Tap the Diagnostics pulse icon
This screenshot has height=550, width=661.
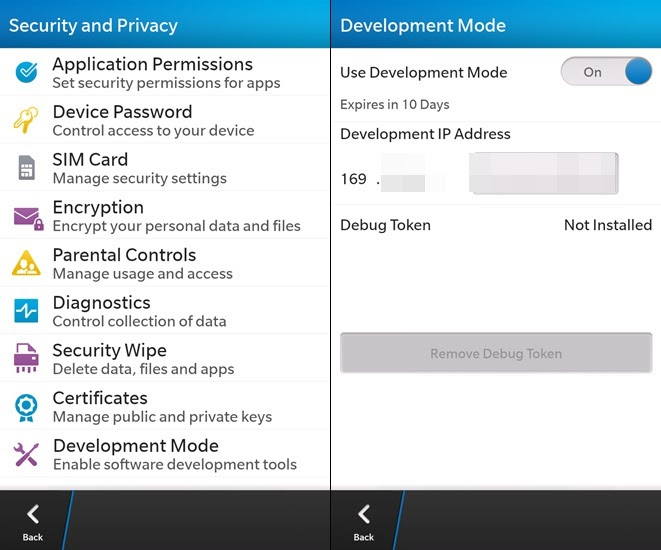click(x=26, y=311)
